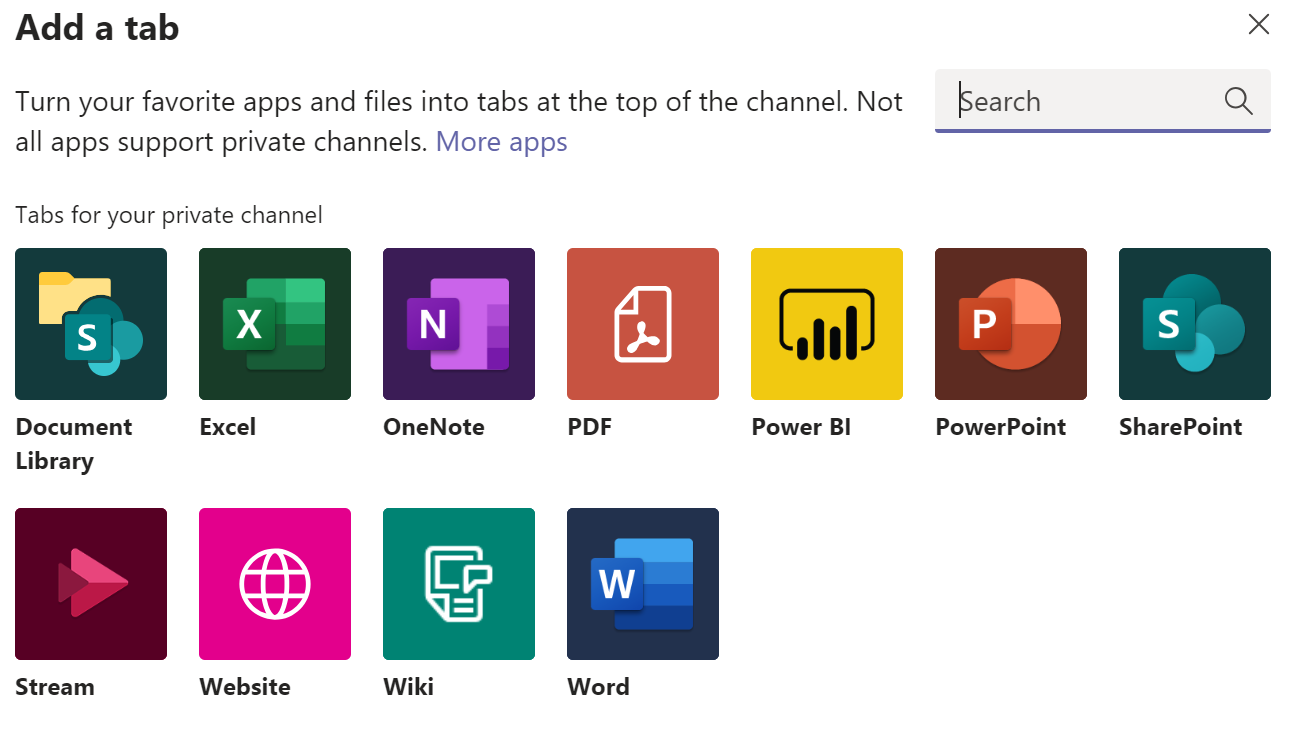Viewport: 1302px width, 755px height.
Task: Click the "OneNote" text label
Action: point(434,427)
